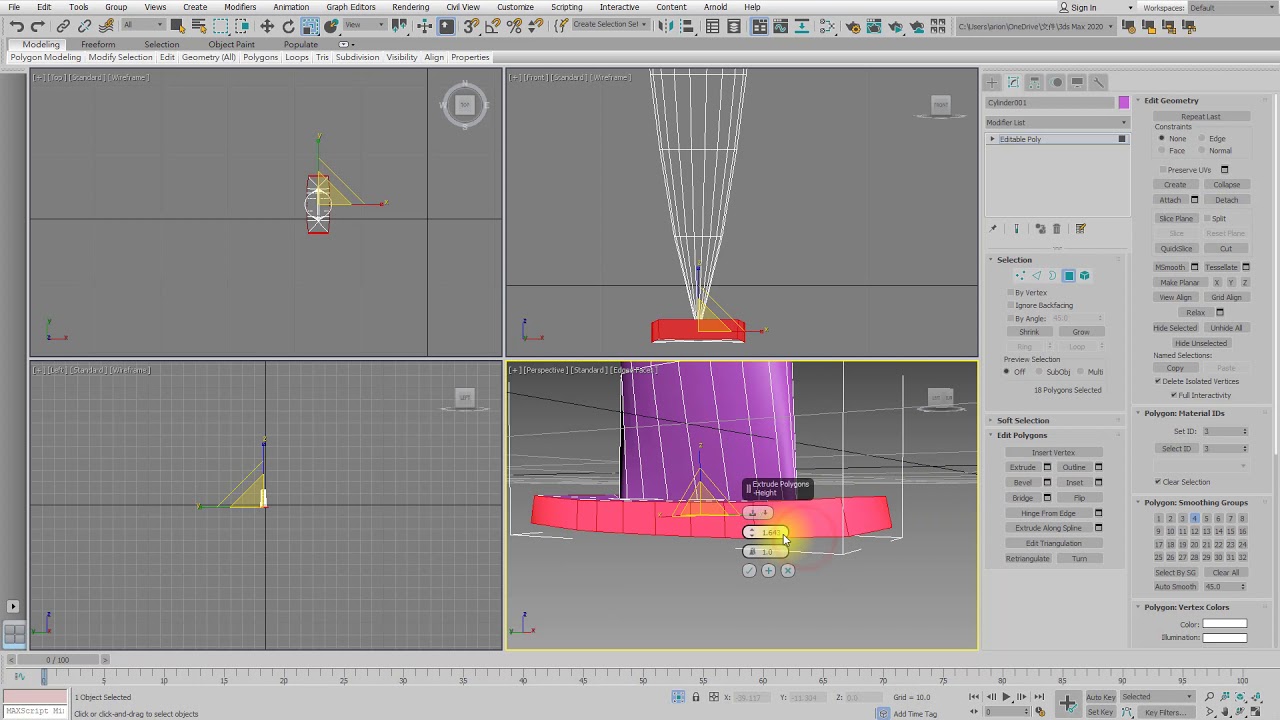Enable the By Vertex checkbox
This screenshot has width=1280, height=720.
1010,292
